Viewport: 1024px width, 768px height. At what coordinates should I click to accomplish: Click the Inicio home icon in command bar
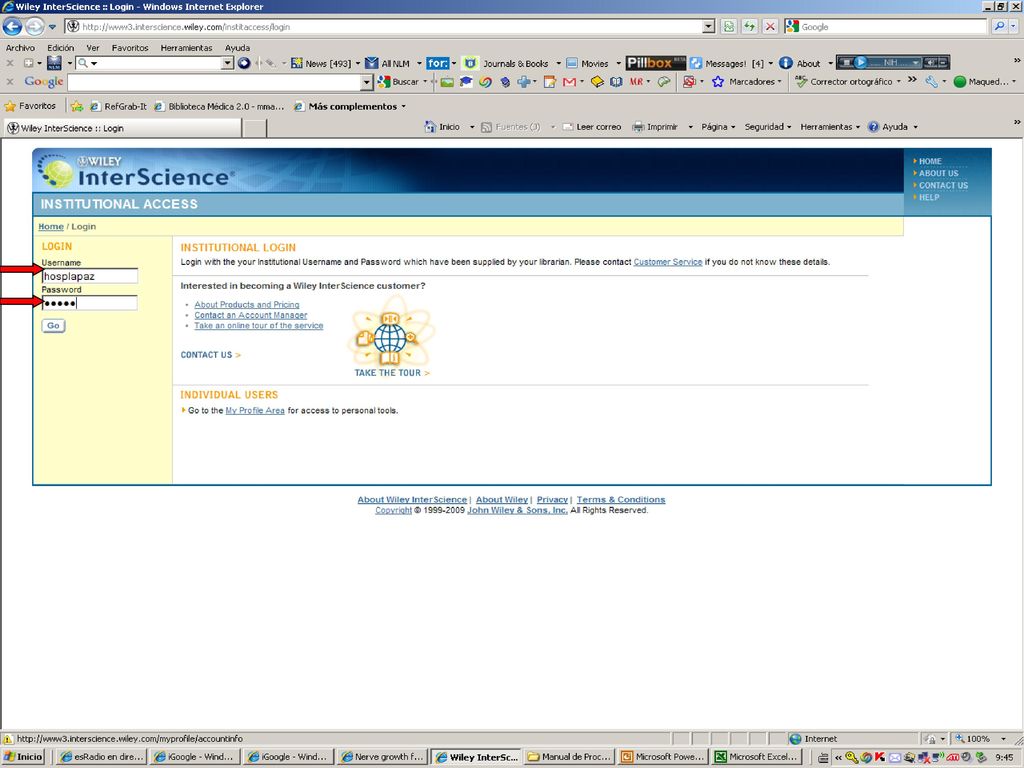(x=430, y=127)
